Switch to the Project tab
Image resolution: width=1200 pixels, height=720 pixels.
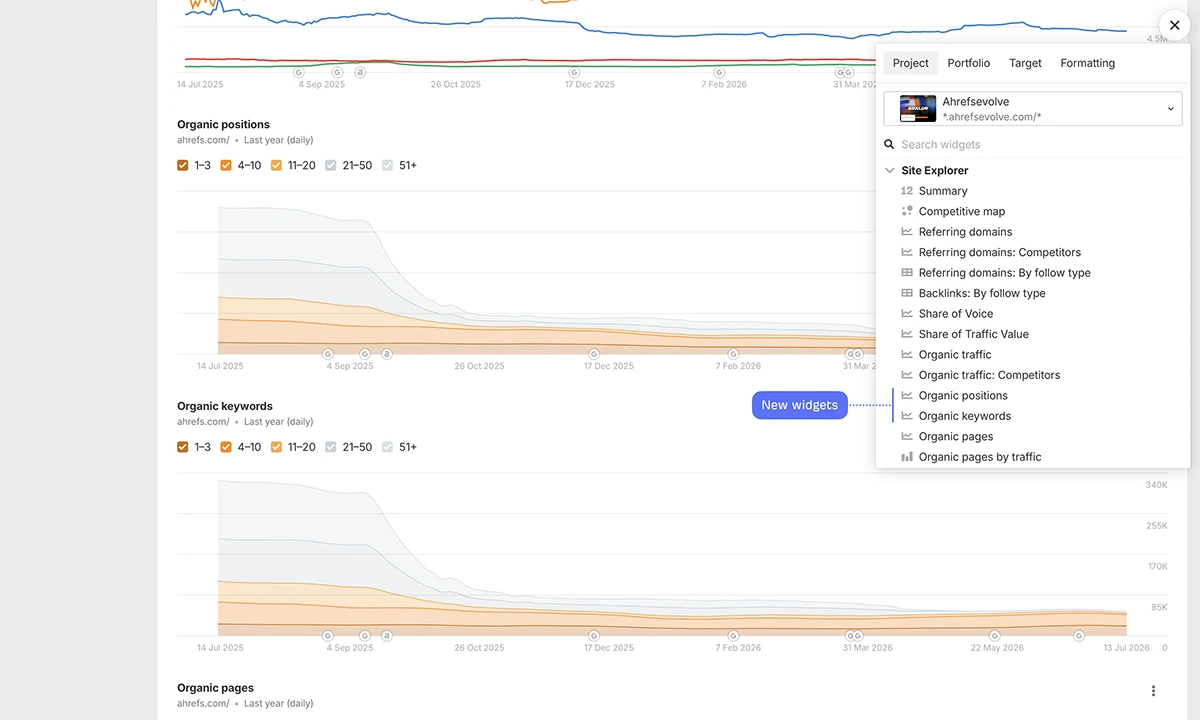(910, 63)
